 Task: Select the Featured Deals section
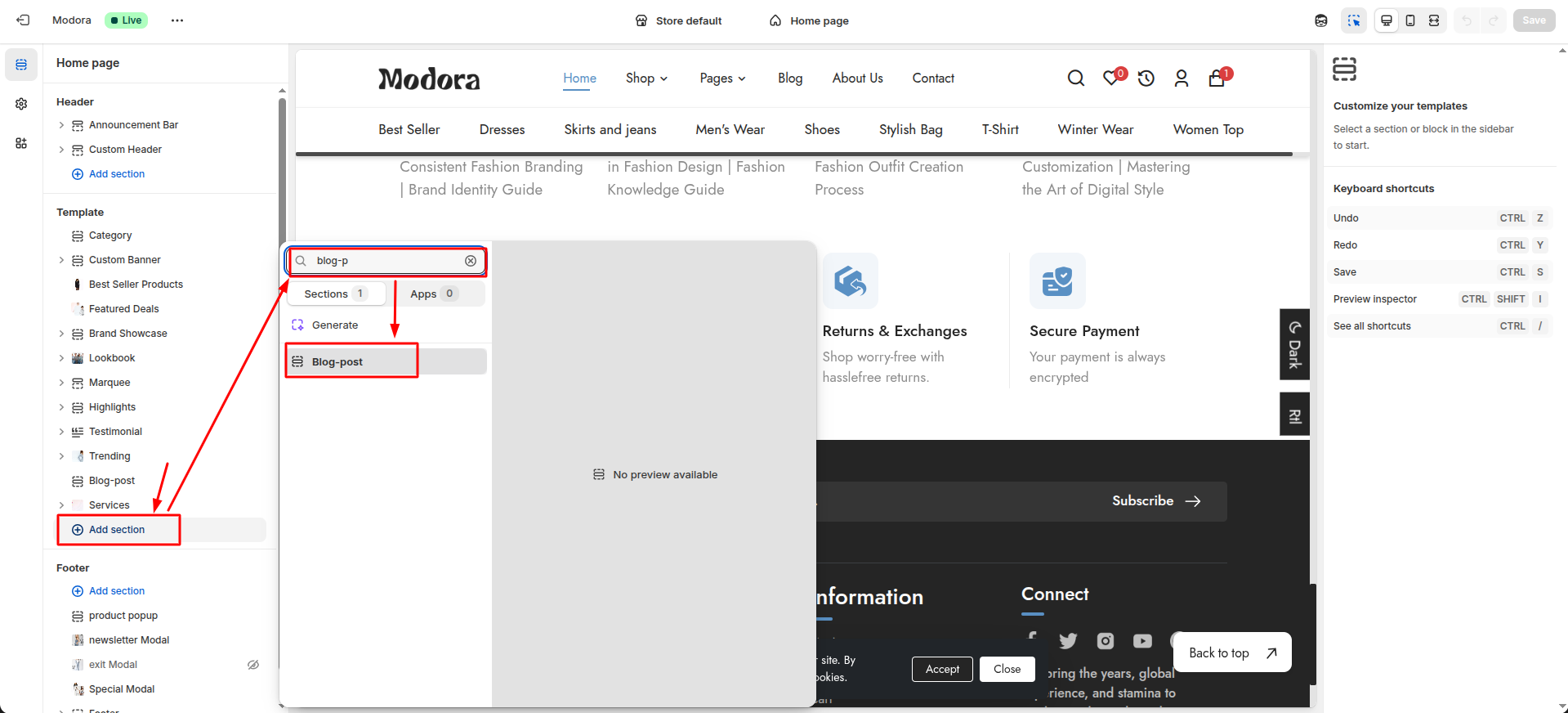(124, 309)
